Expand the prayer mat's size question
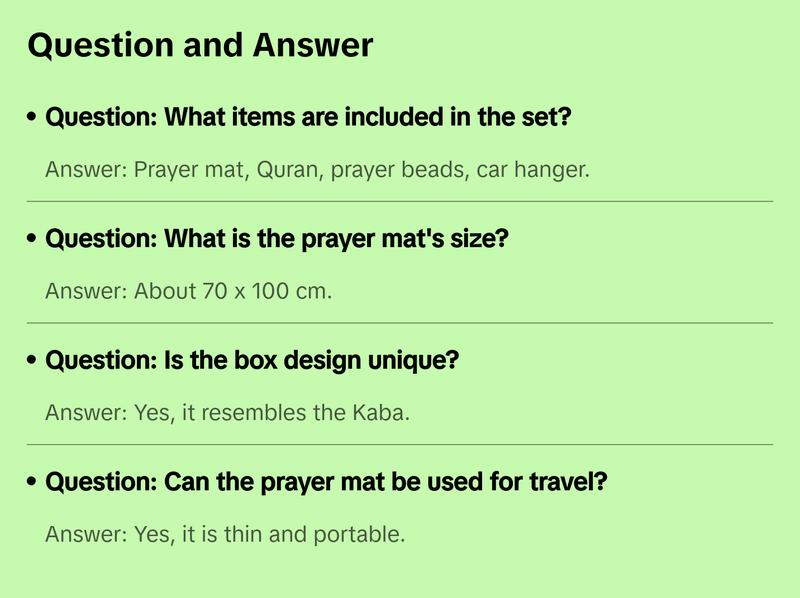 278,240
